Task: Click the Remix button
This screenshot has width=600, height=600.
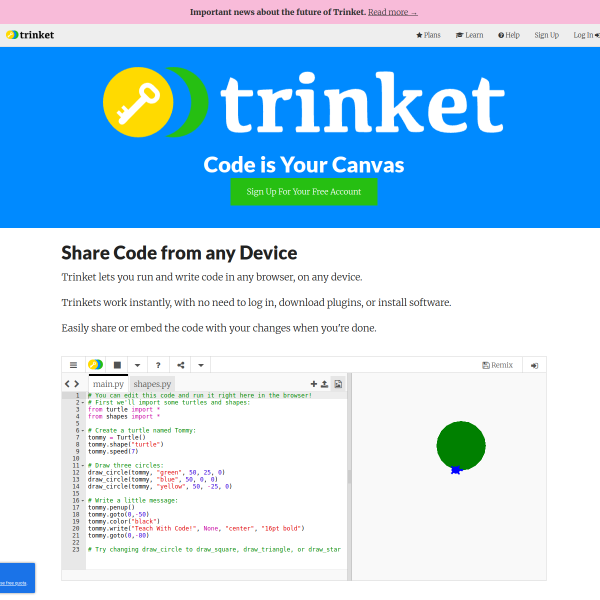Action: click(x=497, y=365)
